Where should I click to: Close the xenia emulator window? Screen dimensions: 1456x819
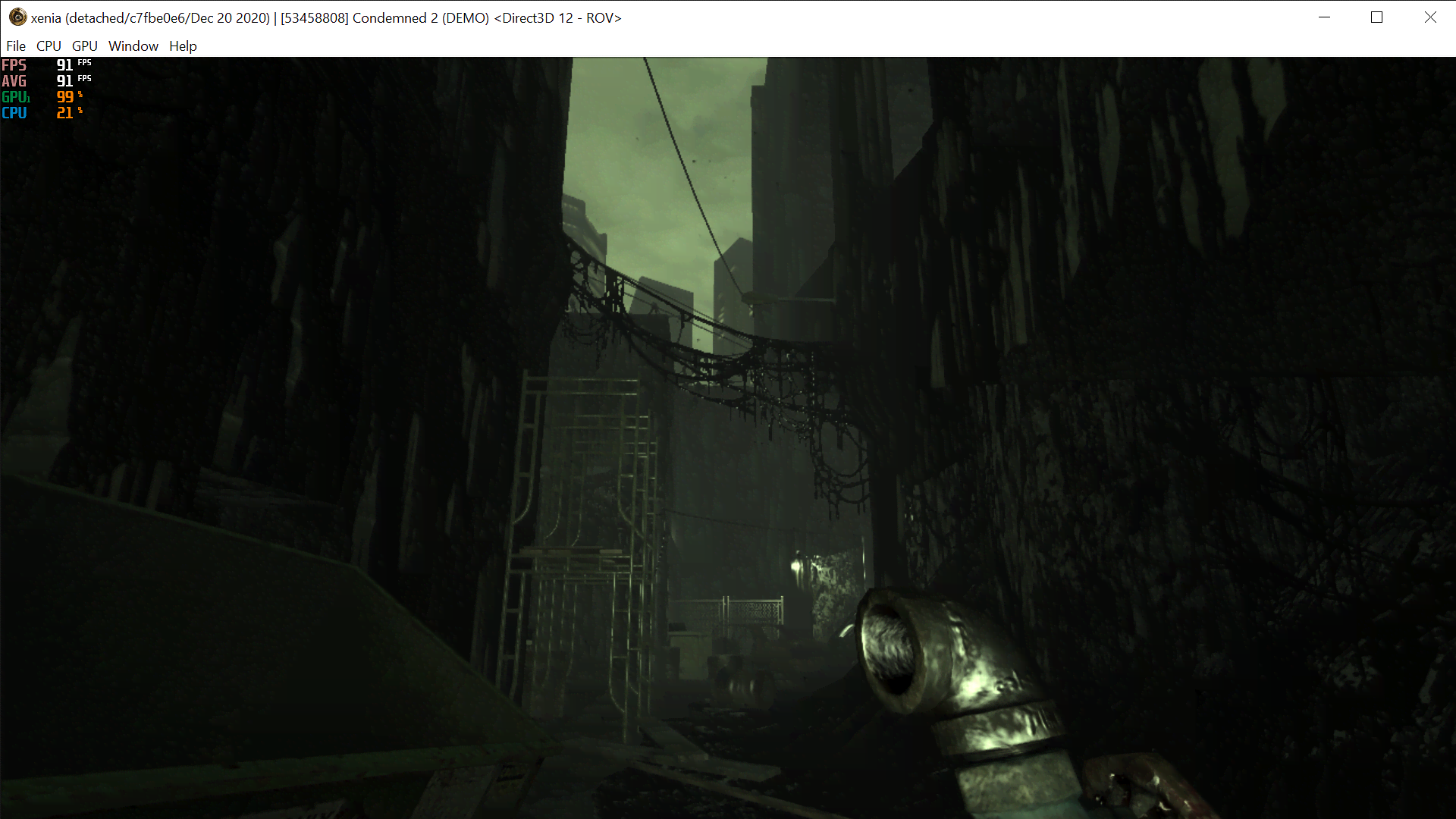(x=1430, y=17)
